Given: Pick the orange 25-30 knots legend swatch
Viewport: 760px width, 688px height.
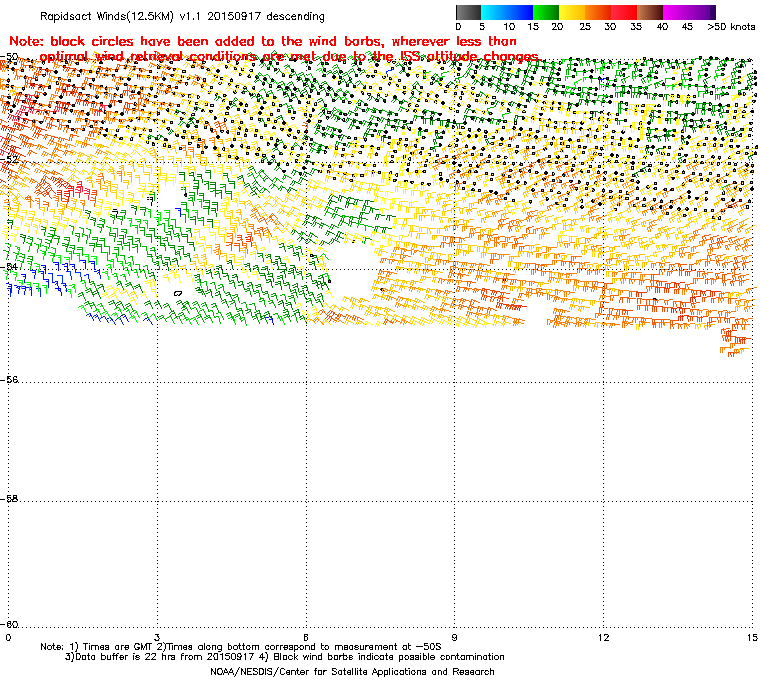Looking at the screenshot, I should point(598,12).
